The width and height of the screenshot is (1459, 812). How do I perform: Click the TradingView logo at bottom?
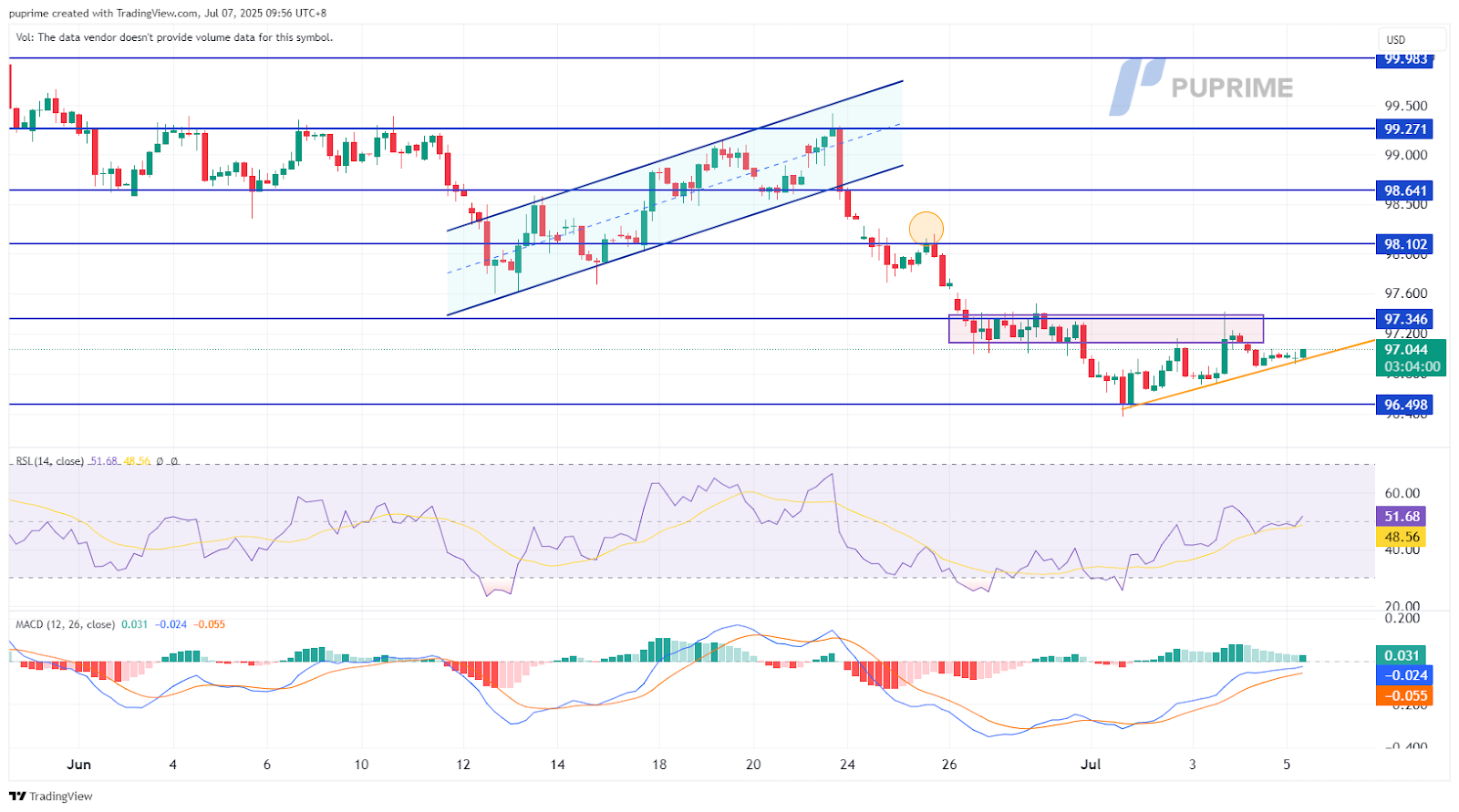point(51,796)
